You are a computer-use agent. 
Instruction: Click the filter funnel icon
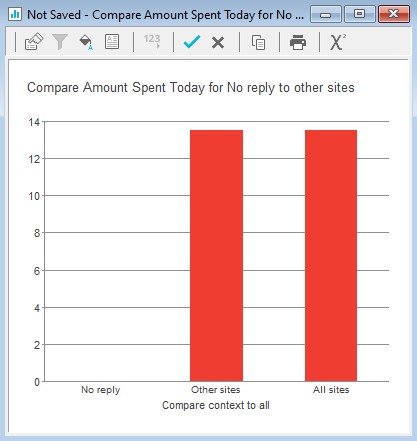[x=60, y=42]
